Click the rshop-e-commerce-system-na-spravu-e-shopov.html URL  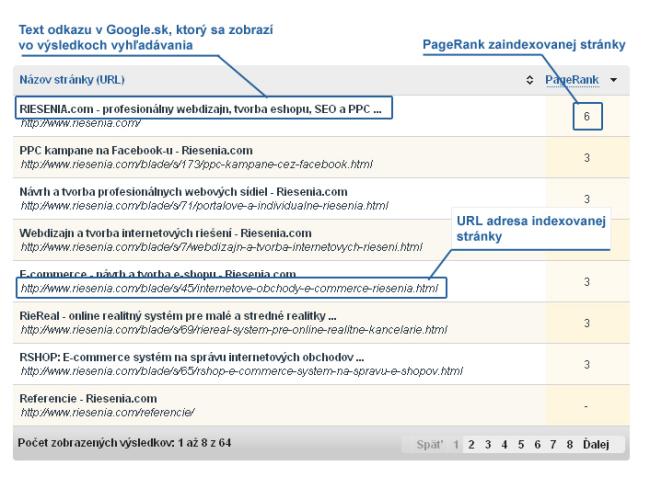[242, 371]
